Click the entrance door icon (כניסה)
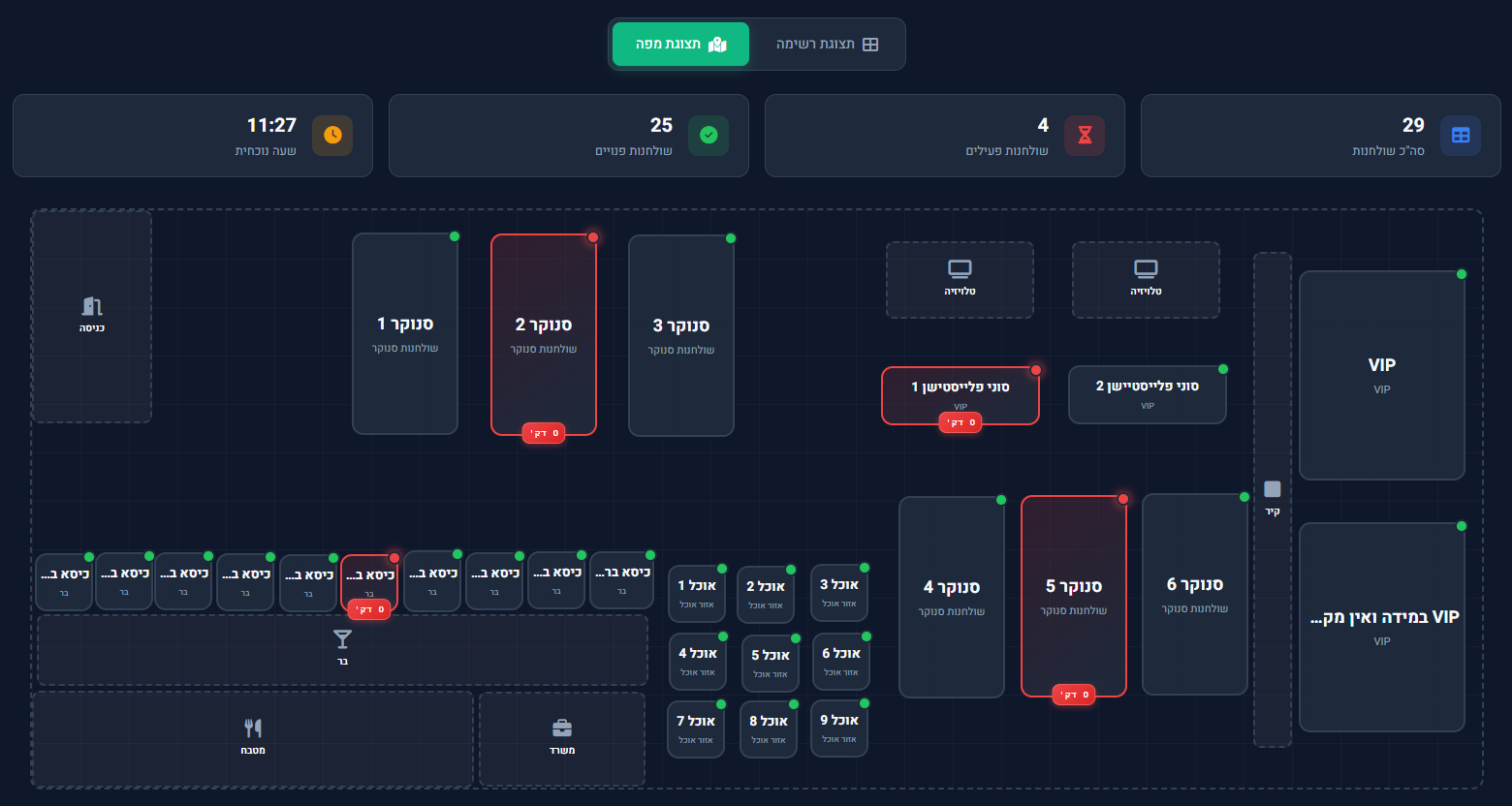Viewport: 1512px width, 806px height. (92, 306)
